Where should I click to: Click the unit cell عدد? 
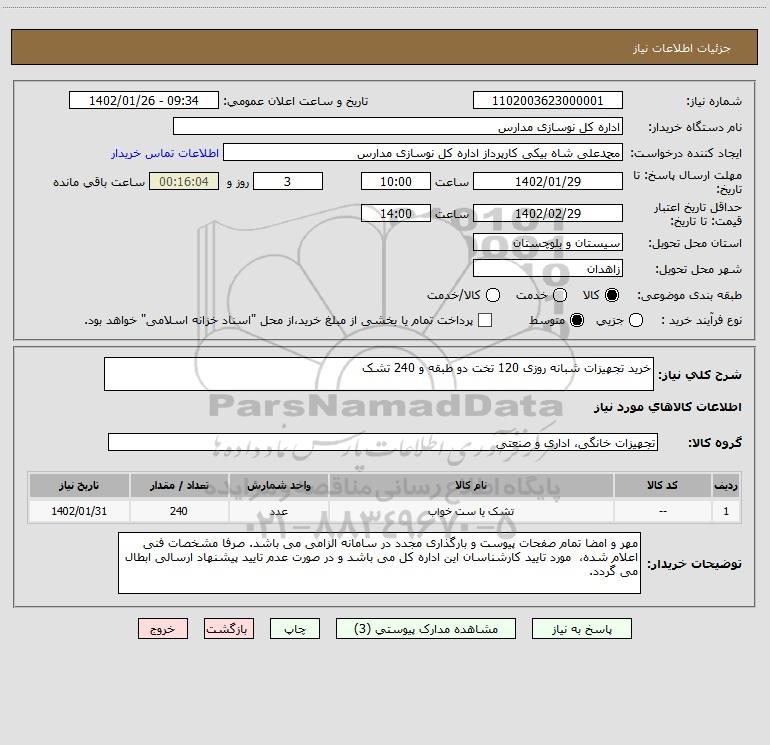point(278,511)
